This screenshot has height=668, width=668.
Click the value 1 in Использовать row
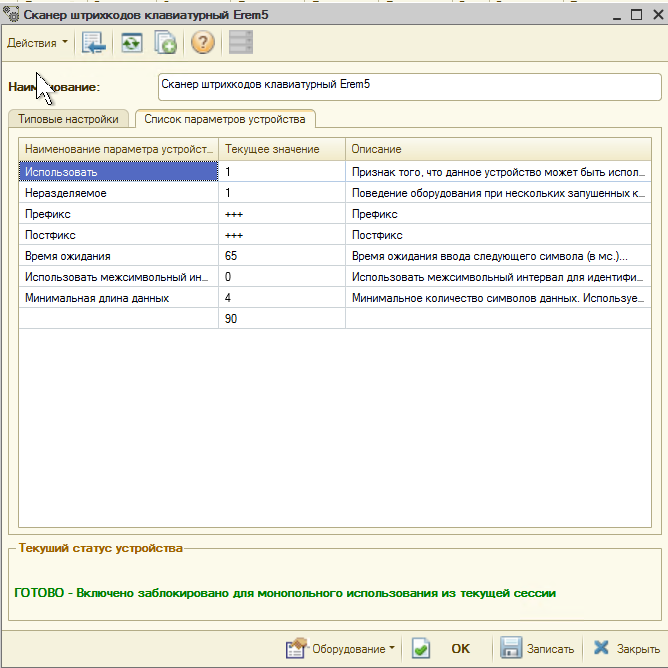point(282,172)
